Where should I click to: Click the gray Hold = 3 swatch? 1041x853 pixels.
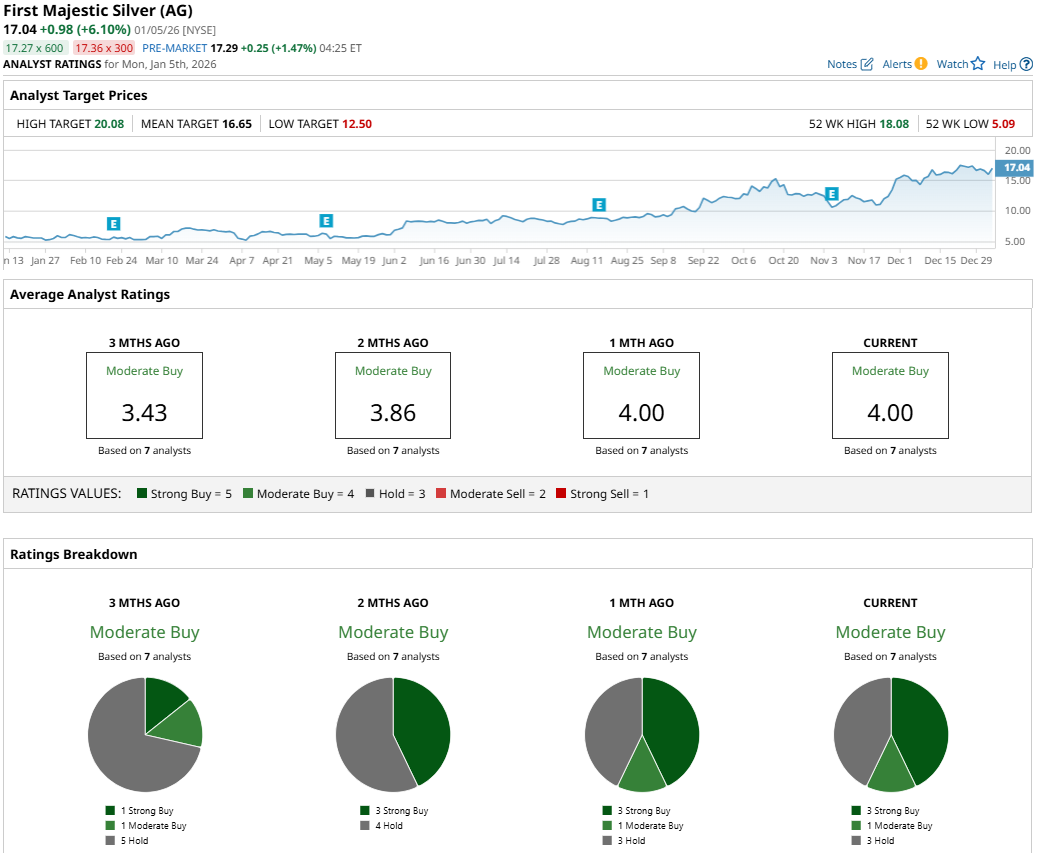point(369,494)
